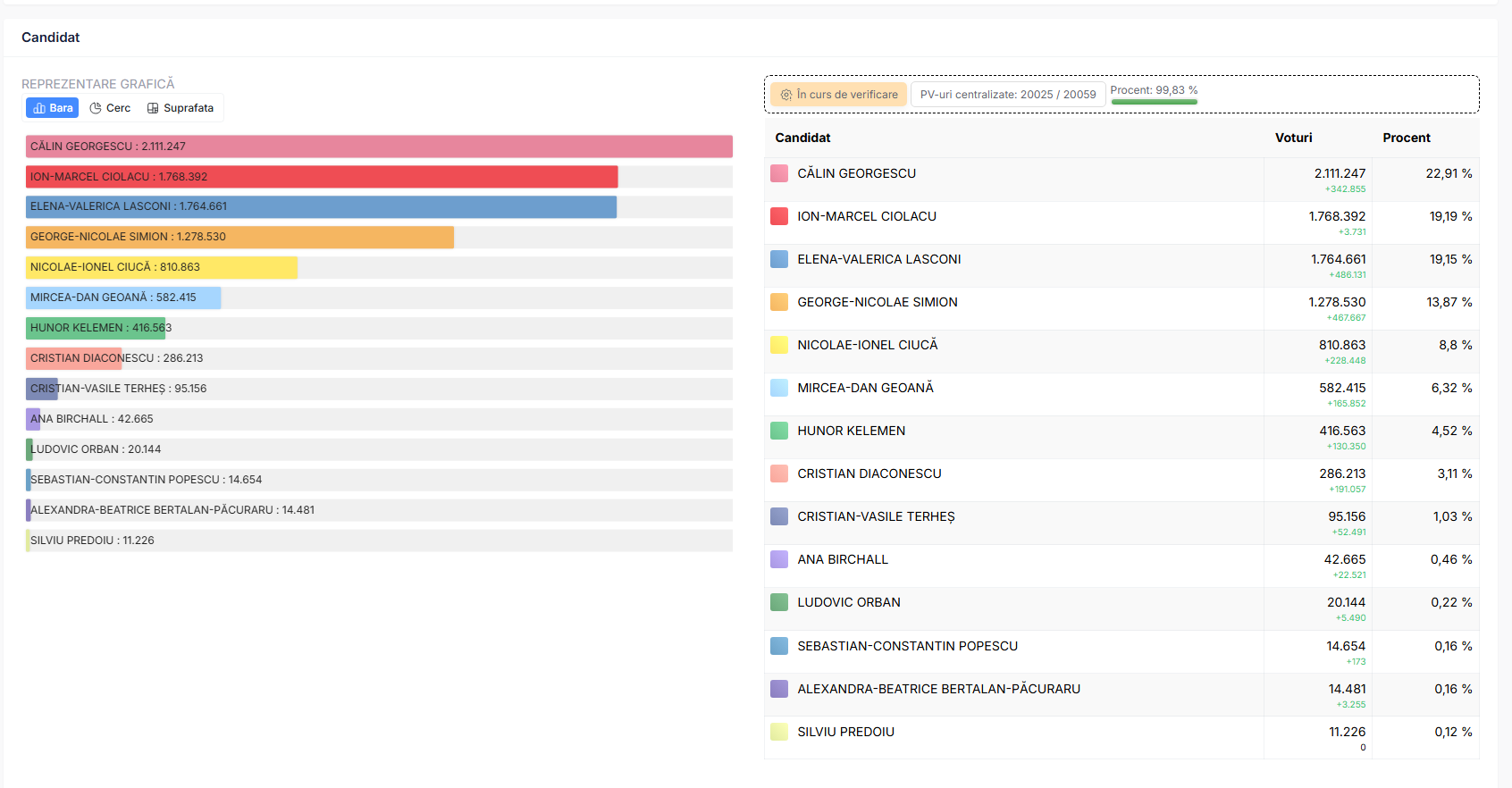
Task: Click the gear icon beside 'În curs de verificare'
Action: (x=786, y=95)
